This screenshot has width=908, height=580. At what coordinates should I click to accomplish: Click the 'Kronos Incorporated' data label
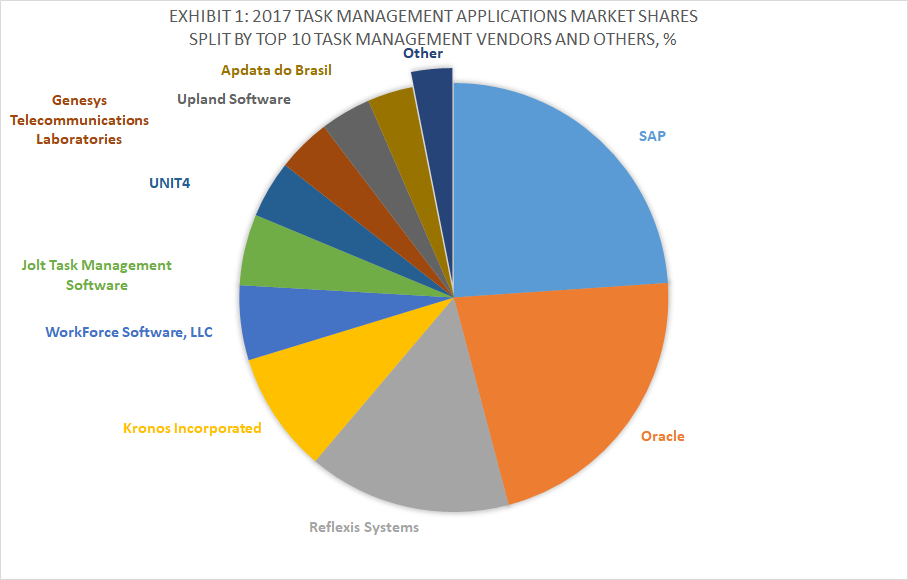pyautogui.click(x=192, y=428)
